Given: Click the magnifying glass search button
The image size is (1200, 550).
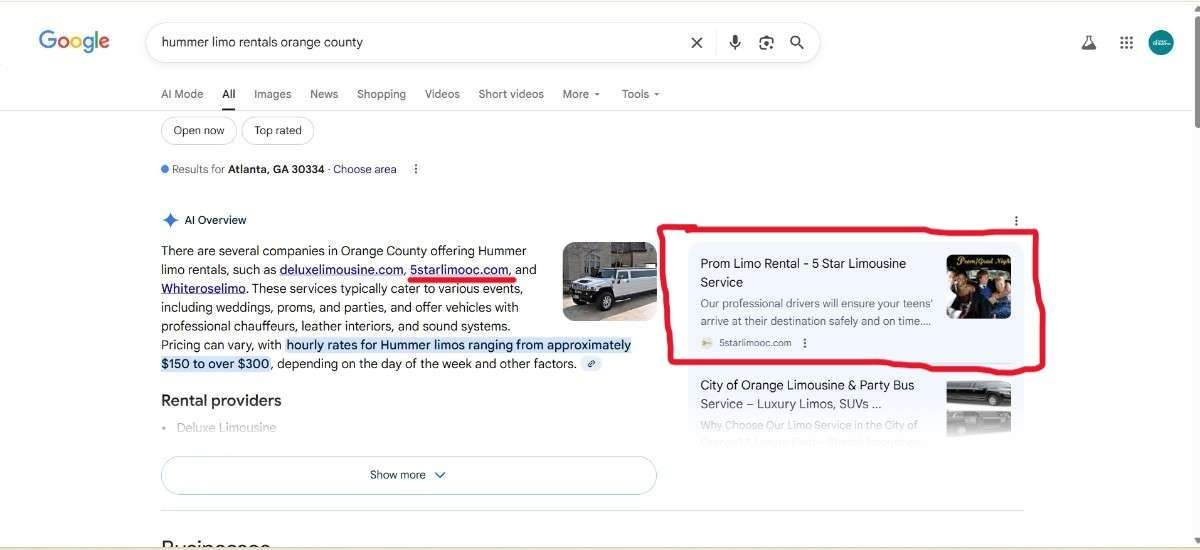Looking at the screenshot, I should (797, 42).
